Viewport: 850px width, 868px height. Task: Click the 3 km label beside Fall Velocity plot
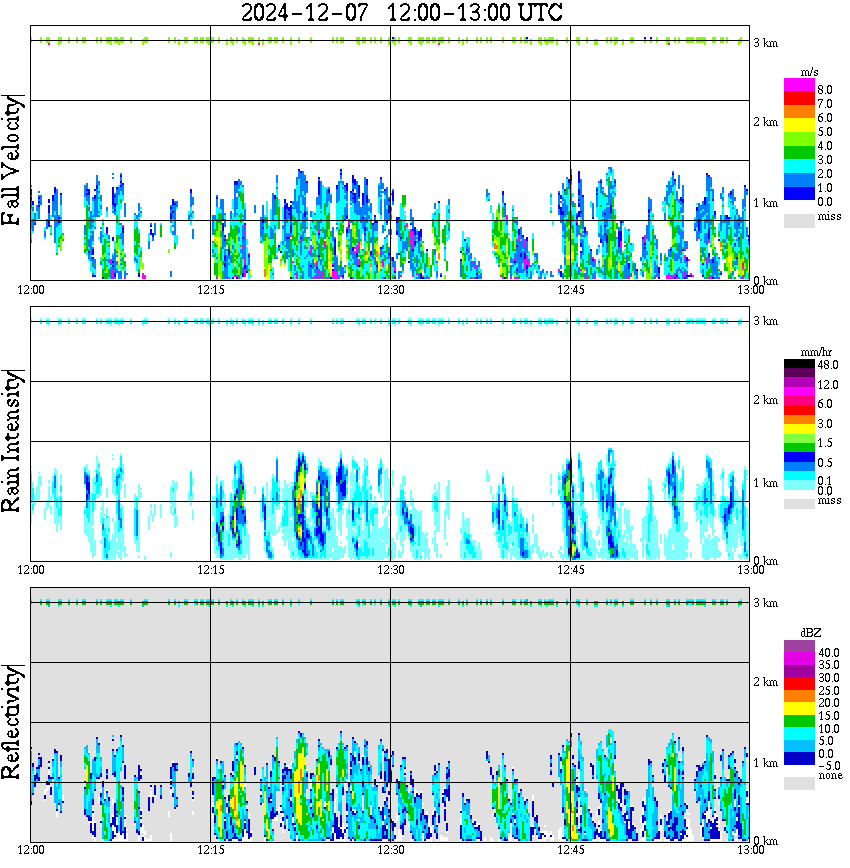pyautogui.click(x=765, y=43)
